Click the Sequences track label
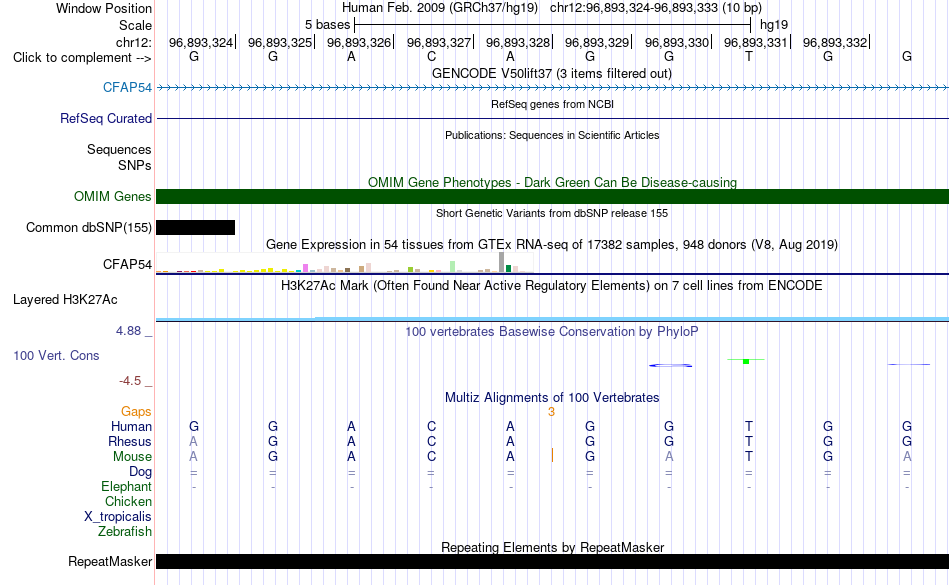The image size is (950, 585). [119, 149]
